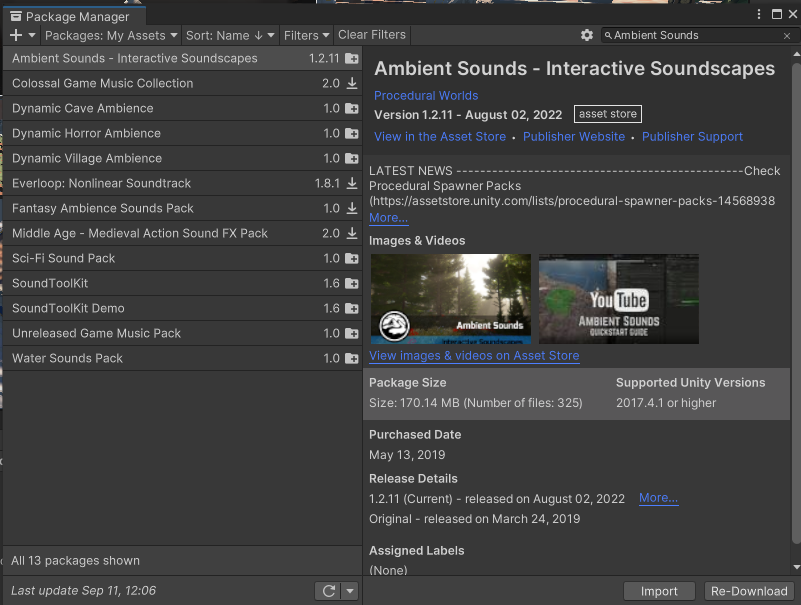Click View images & videos on Asset Store
Viewport: 801px width, 605px height.
(x=474, y=356)
